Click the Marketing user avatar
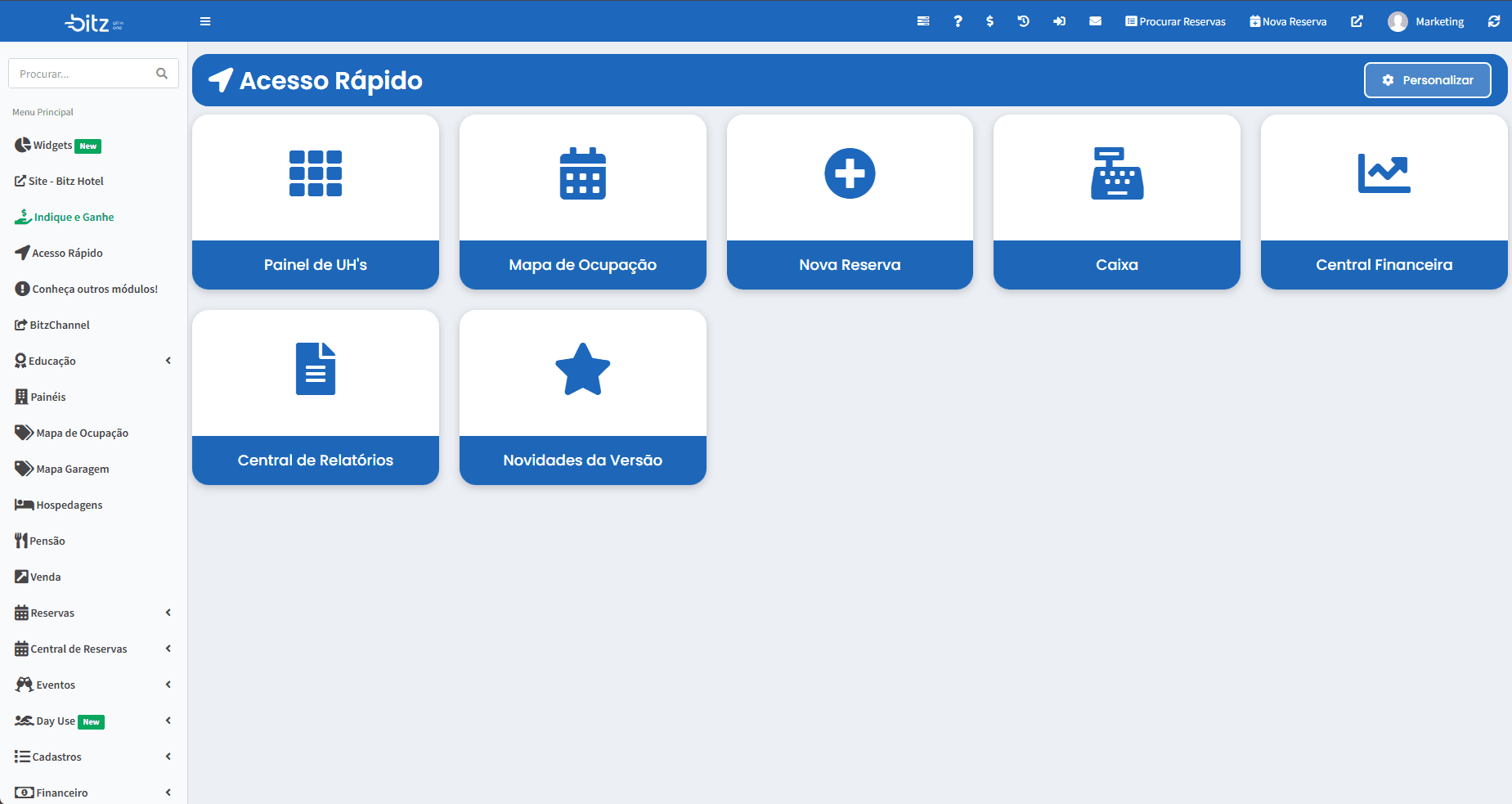Screen dimensions: 1512x804 click(1398, 21)
